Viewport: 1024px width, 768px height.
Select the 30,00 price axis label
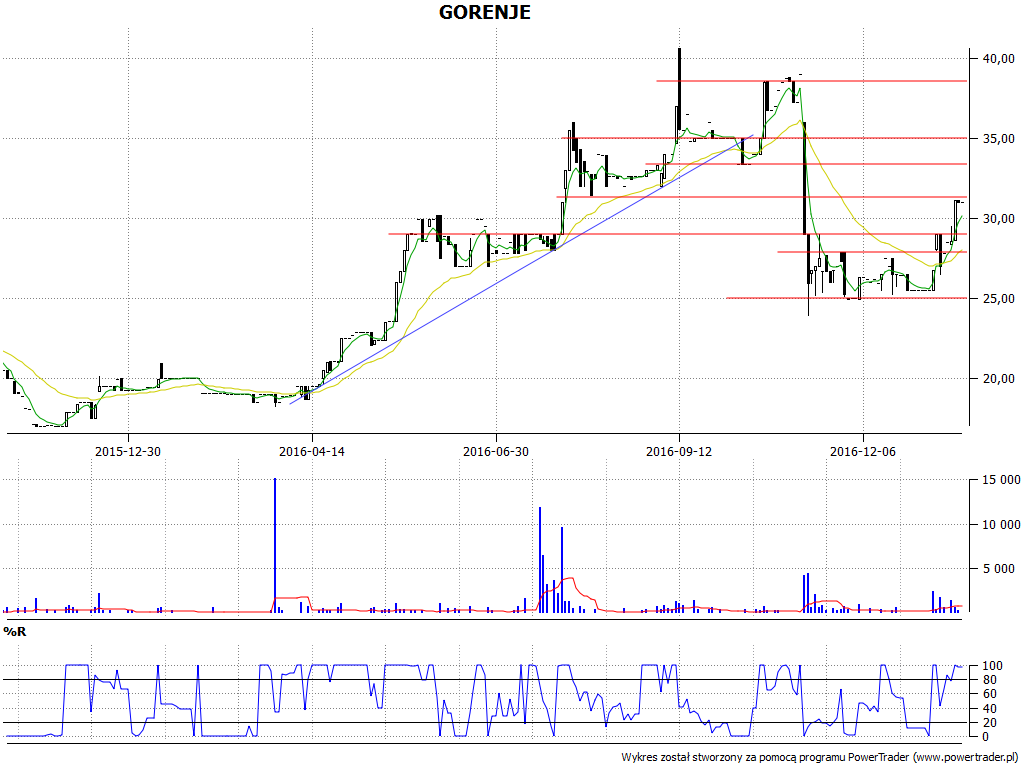click(x=999, y=219)
